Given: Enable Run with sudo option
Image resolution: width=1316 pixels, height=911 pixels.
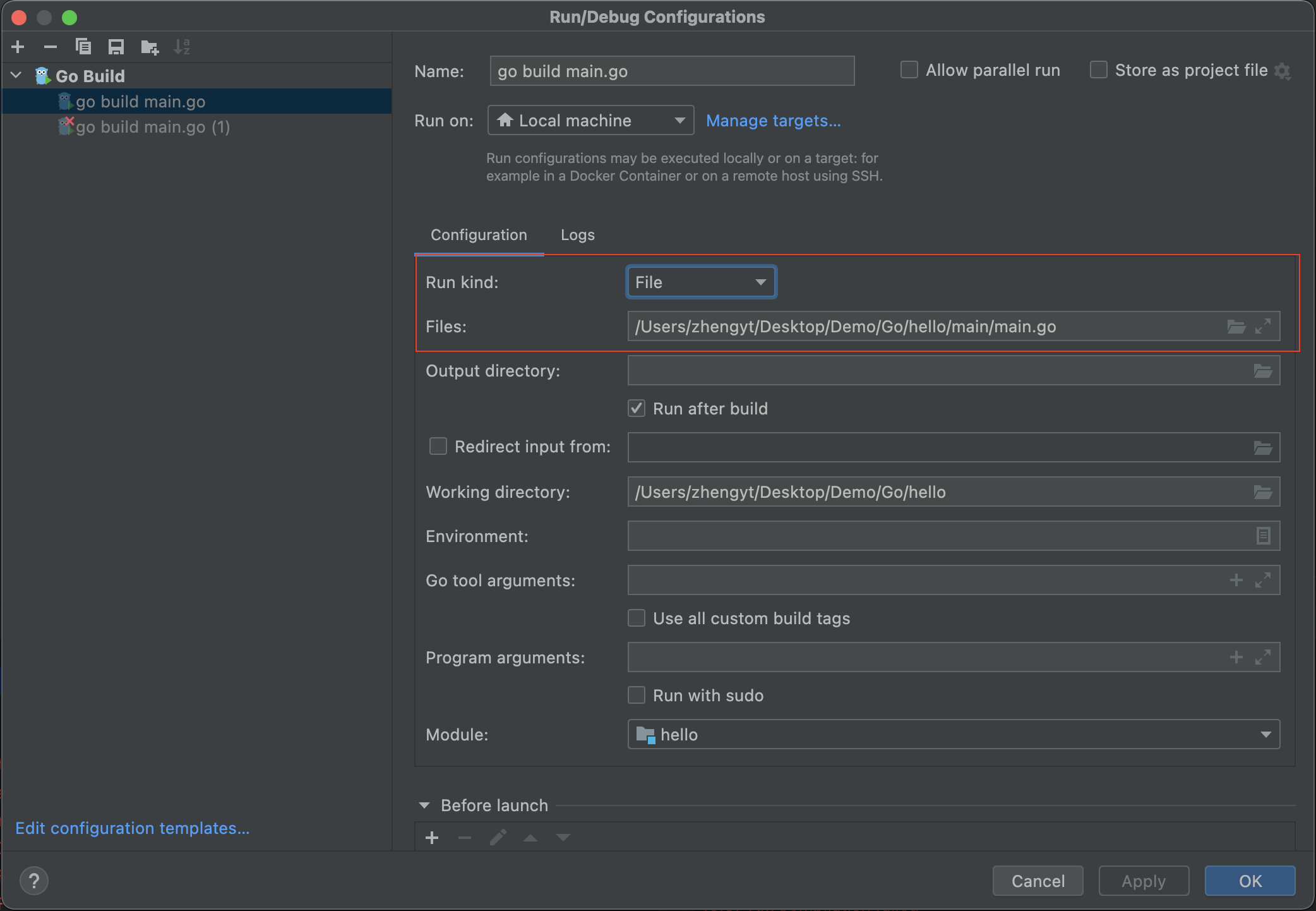Looking at the screenshot, I should [637, 696].
